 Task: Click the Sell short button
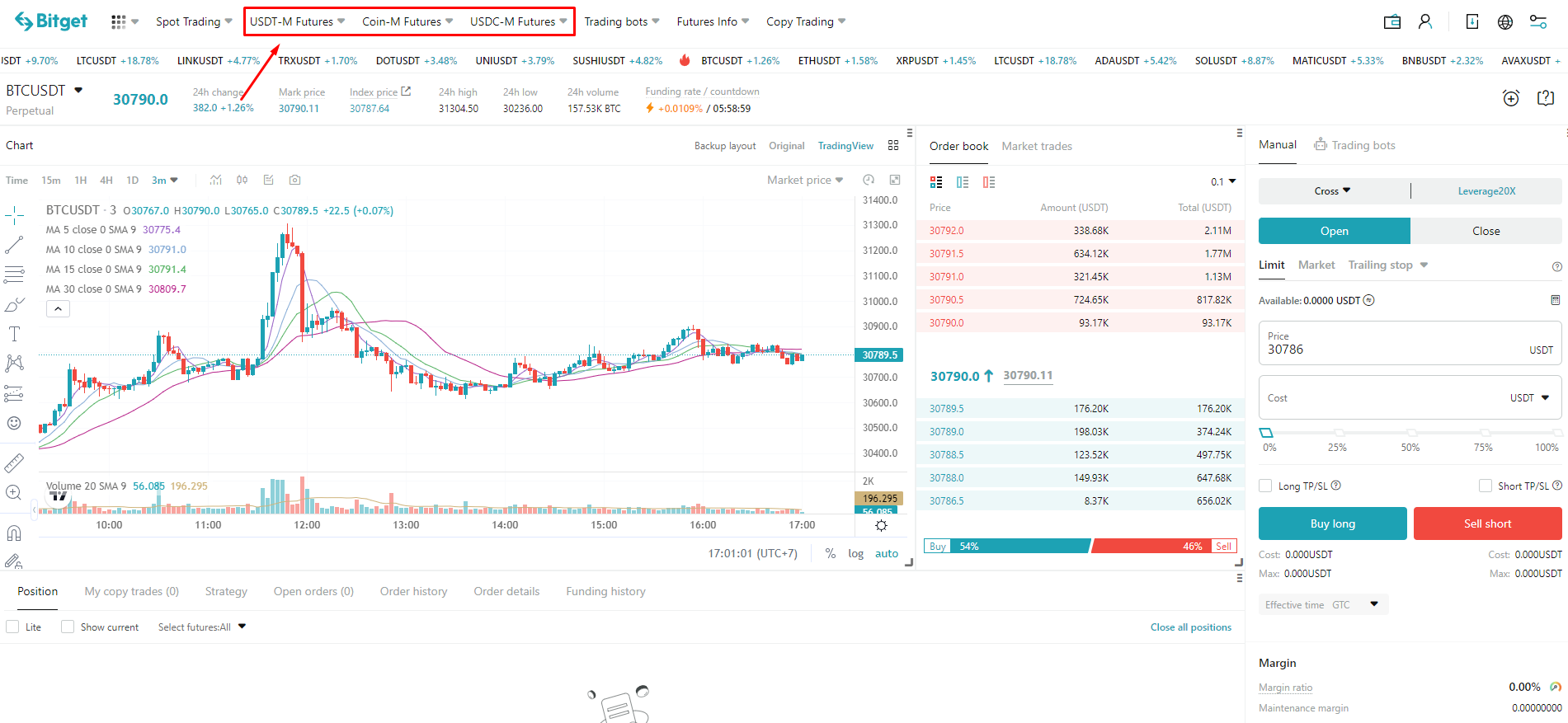click(1488, 523)
